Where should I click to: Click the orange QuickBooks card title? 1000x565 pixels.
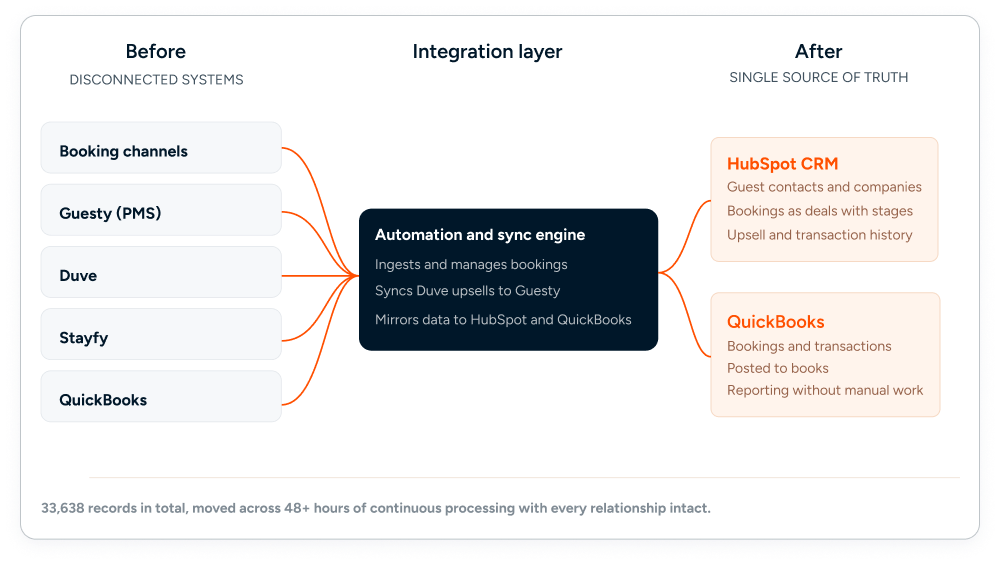tap(776, 322)
